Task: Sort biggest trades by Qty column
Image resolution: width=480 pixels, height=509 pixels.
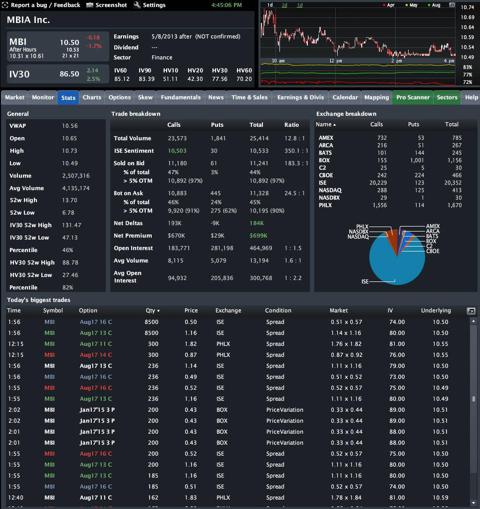Action: pyautogui.click(x=152, y=310)
